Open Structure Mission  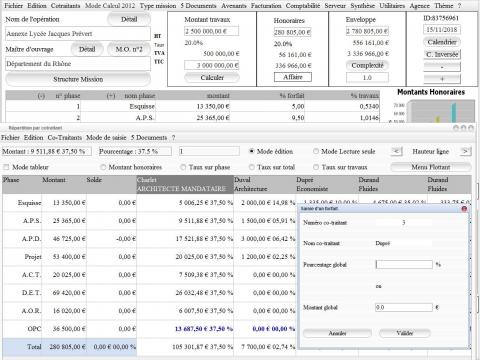click(x=78, y=79)
